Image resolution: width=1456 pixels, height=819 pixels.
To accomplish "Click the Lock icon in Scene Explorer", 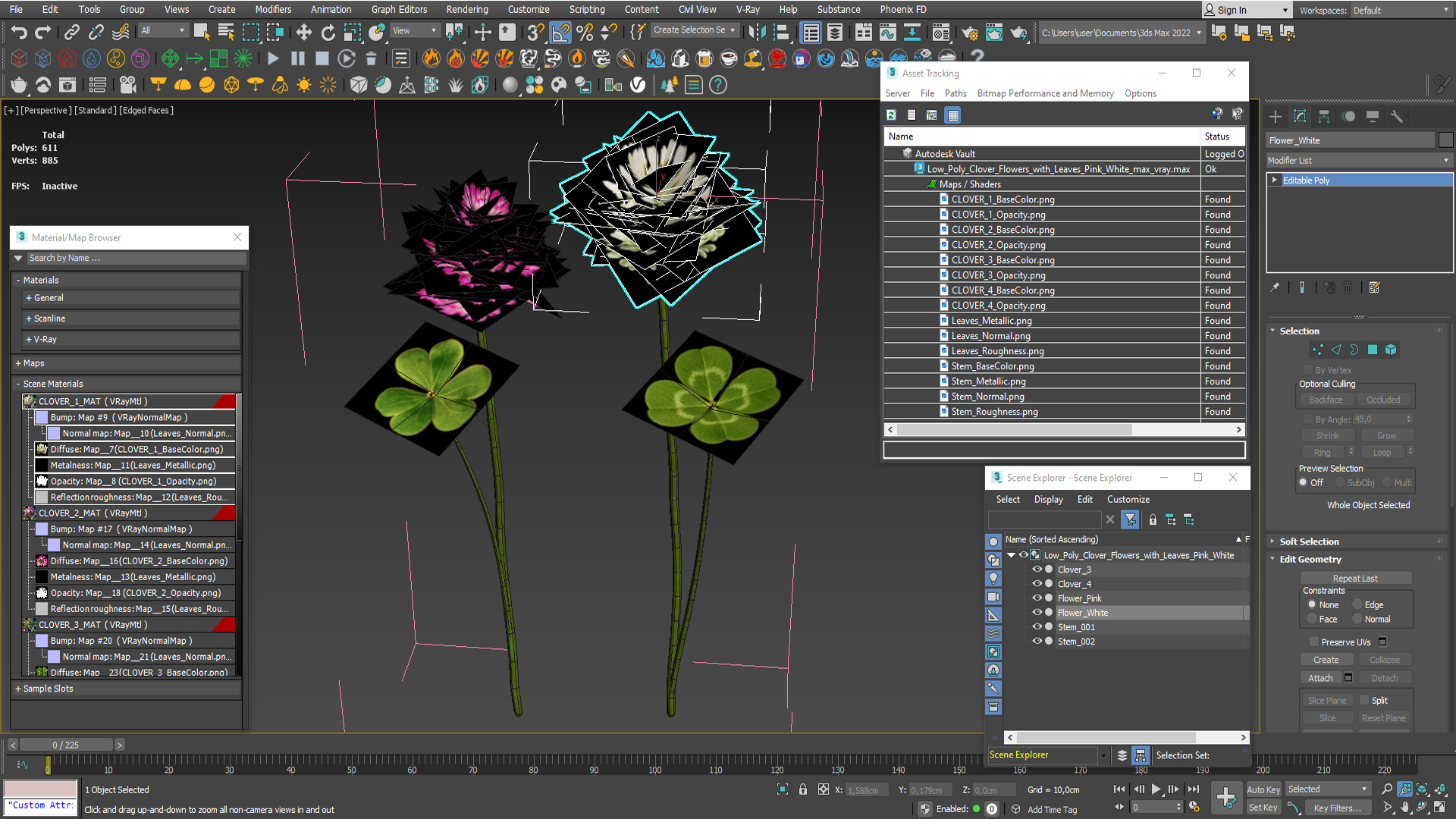I will (1153, 519).
